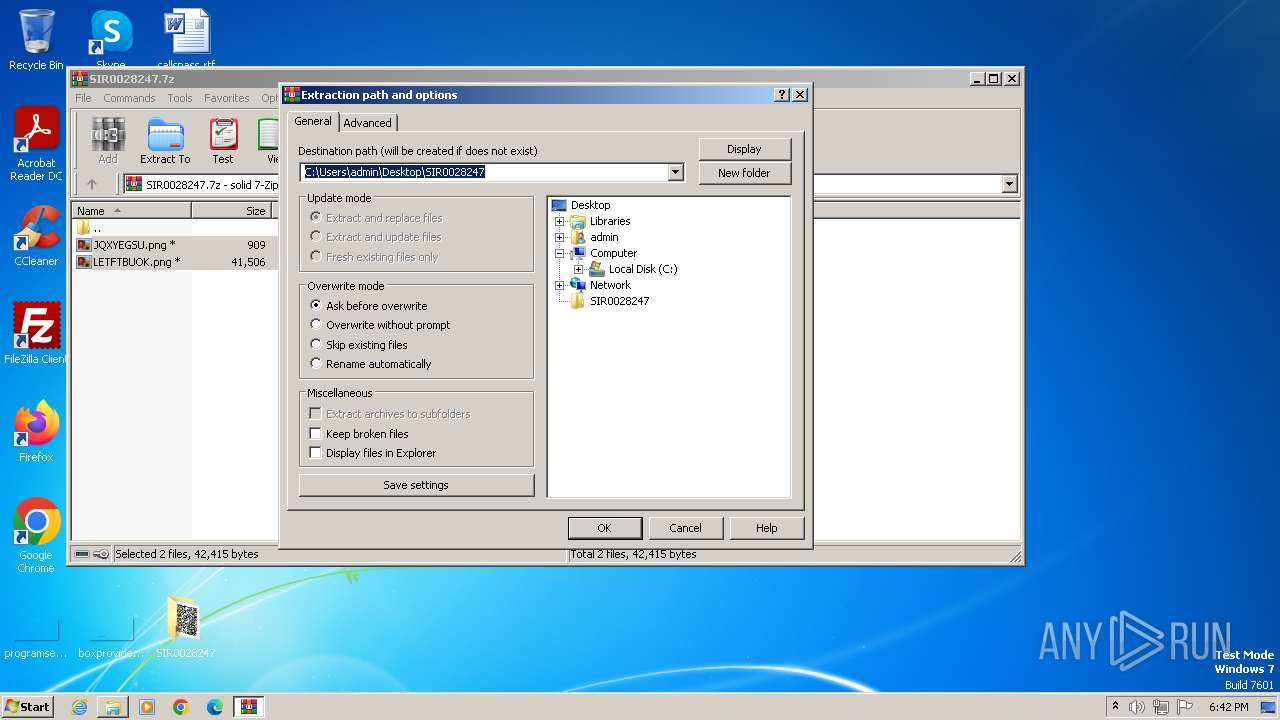Click the Extract To toolbar icon
Image resolution: width=1280 pixels, height=720 pixels.
165,140
